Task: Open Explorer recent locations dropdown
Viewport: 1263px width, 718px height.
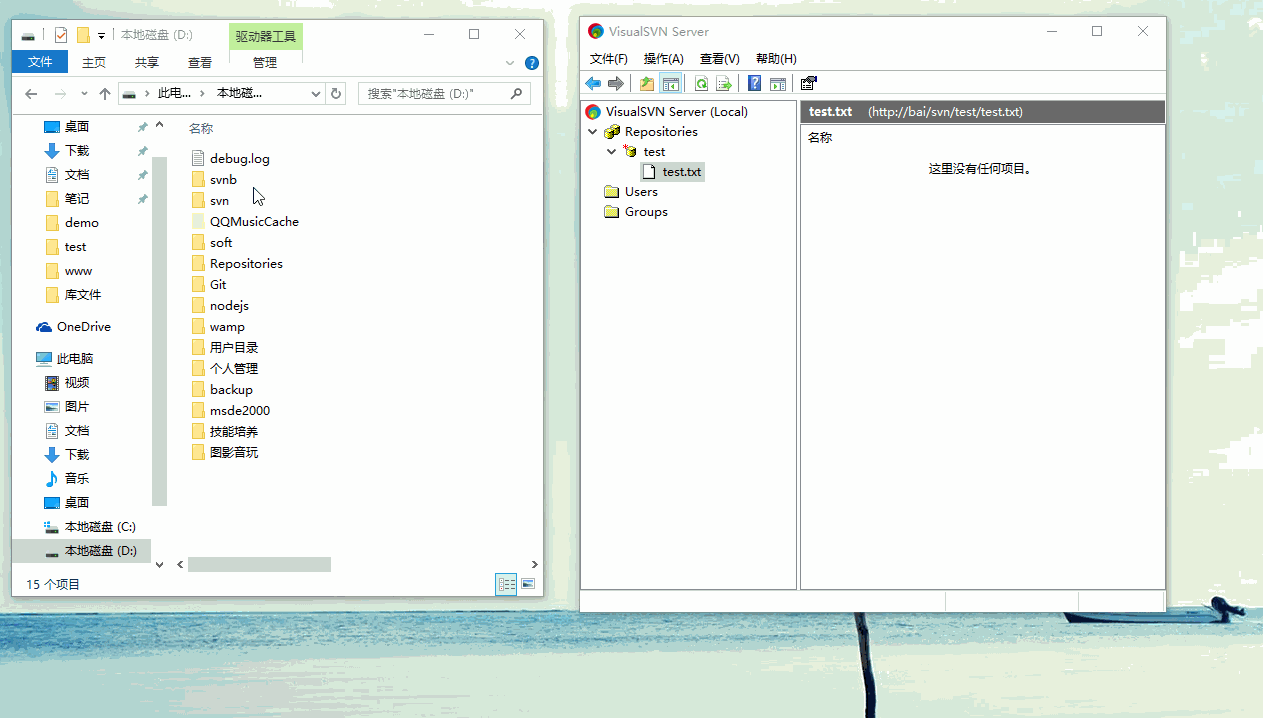Action: (x=83, y=94)
